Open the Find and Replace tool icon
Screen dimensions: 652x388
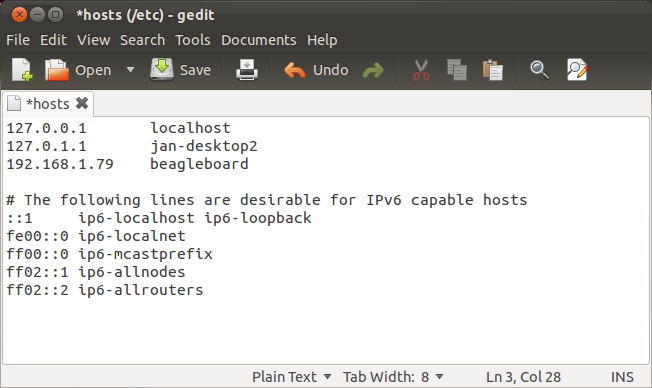pyautogui.click(x=577, y=70)
